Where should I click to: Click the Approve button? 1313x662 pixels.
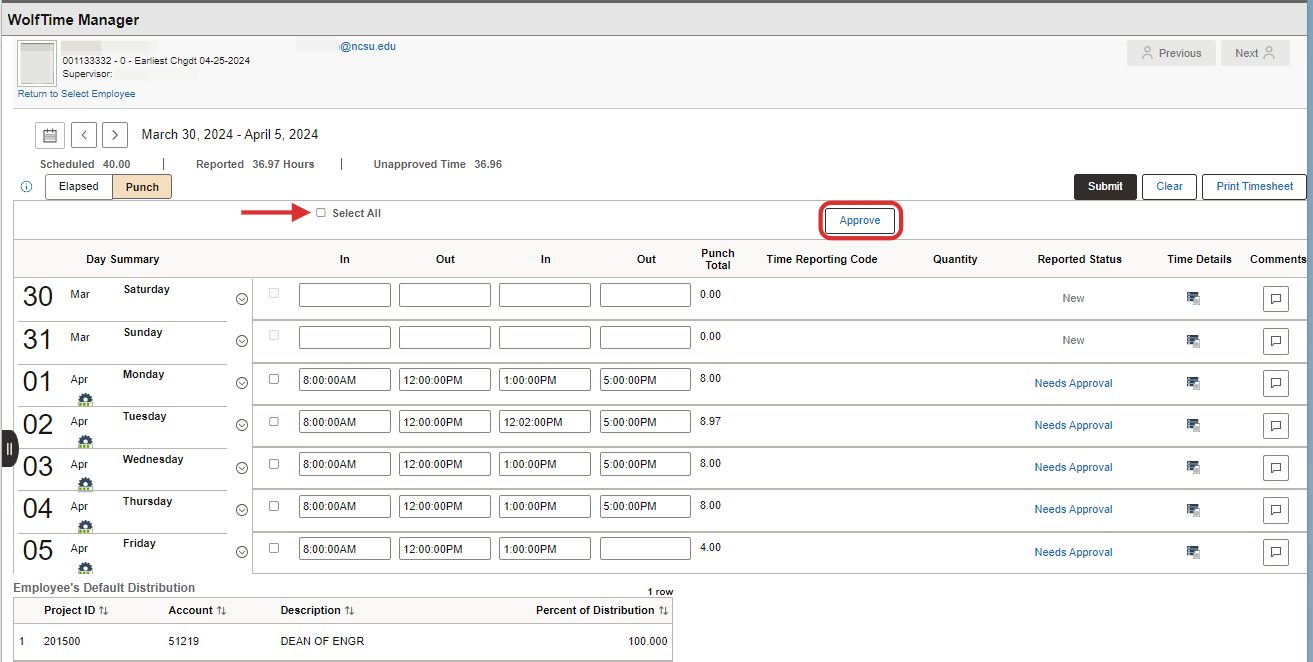pos(860,220)
